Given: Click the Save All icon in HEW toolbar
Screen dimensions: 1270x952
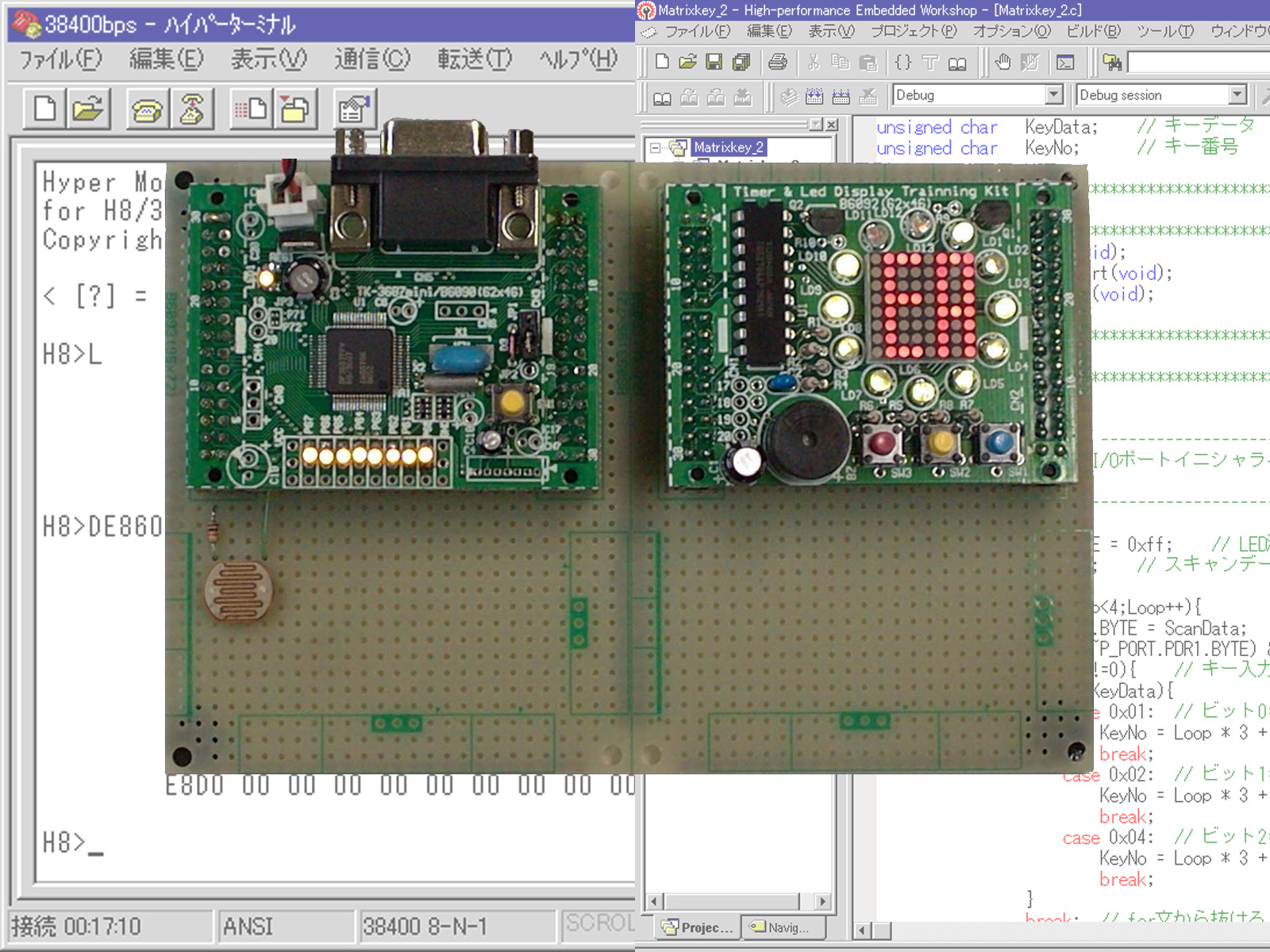Looking at the screenshot, I should [x=741, y=62].
